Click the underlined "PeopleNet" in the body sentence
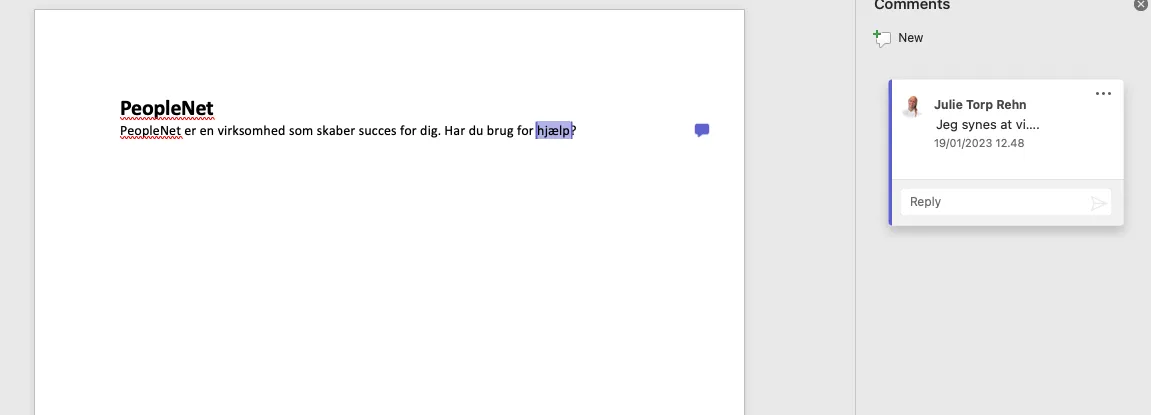Image resolution: width=1151 pixels, height=415 pixels. [150, 131]
